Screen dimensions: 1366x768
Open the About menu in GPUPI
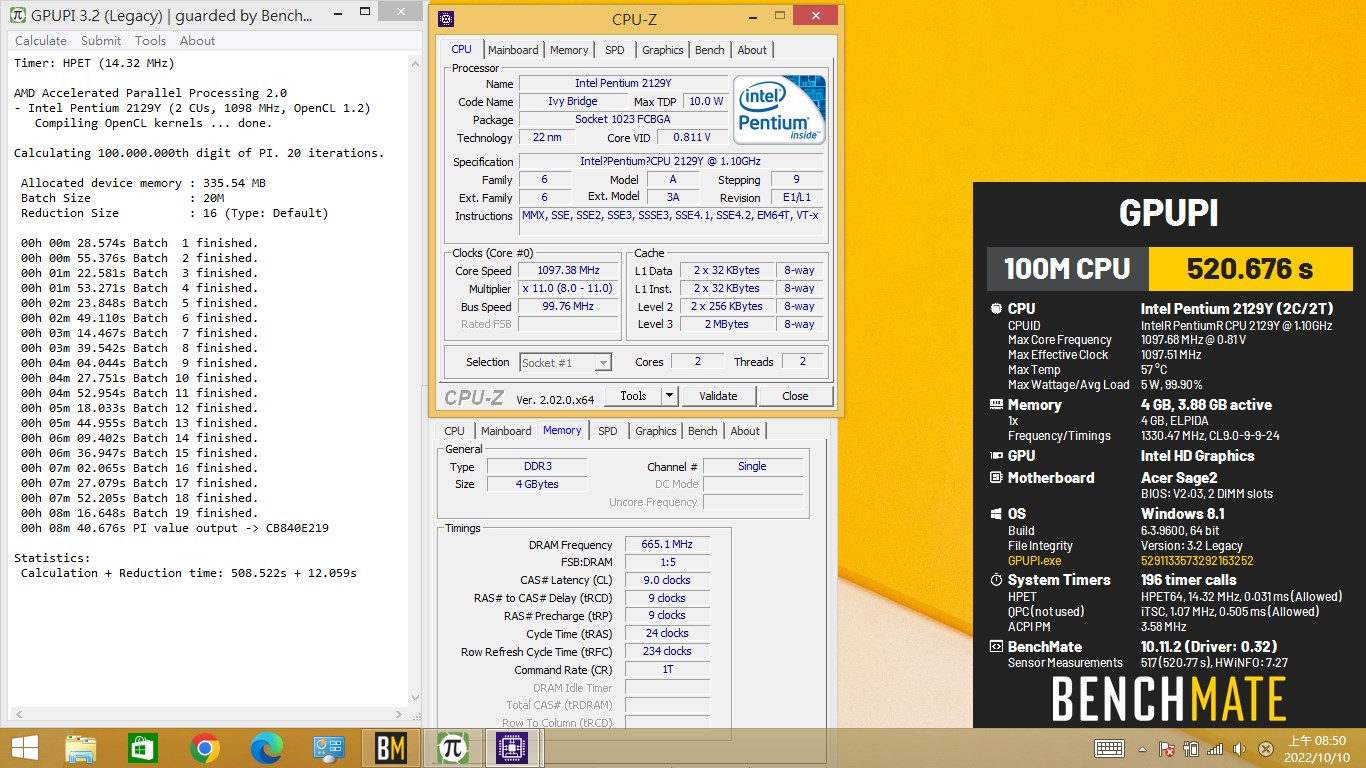coord(197,41)
